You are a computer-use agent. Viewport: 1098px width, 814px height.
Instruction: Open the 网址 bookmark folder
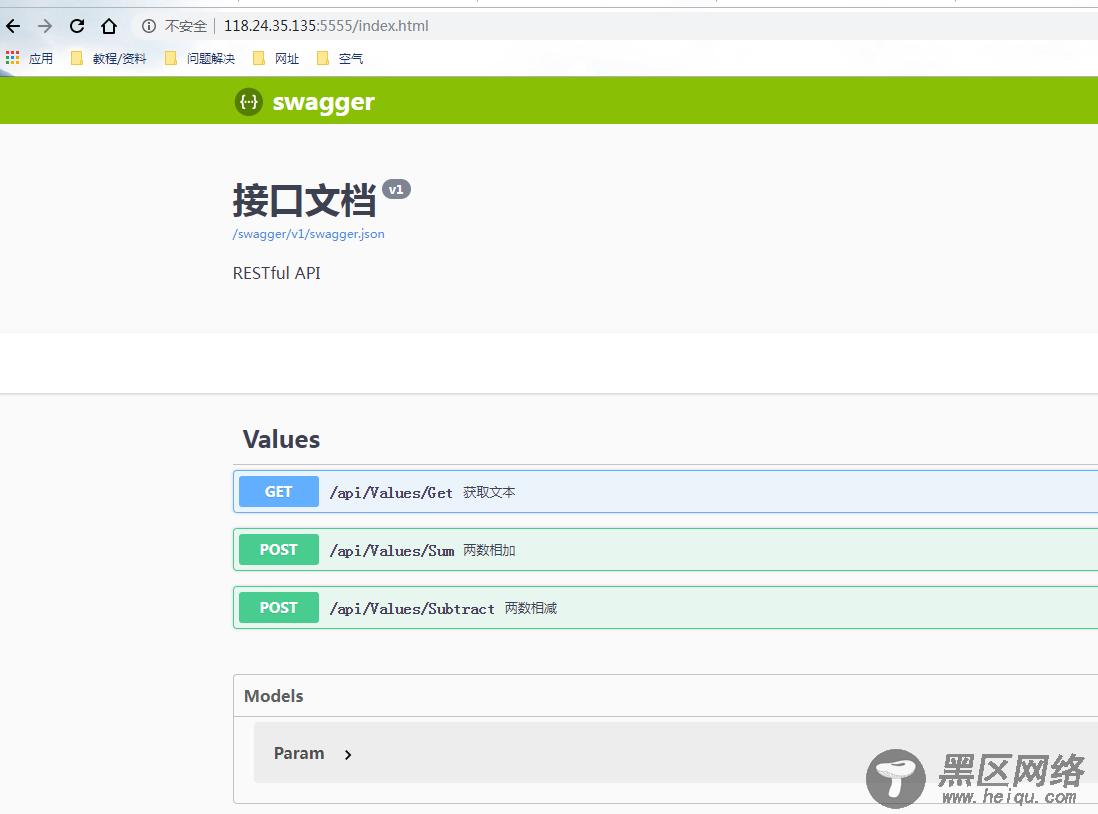tap(276, 58)
